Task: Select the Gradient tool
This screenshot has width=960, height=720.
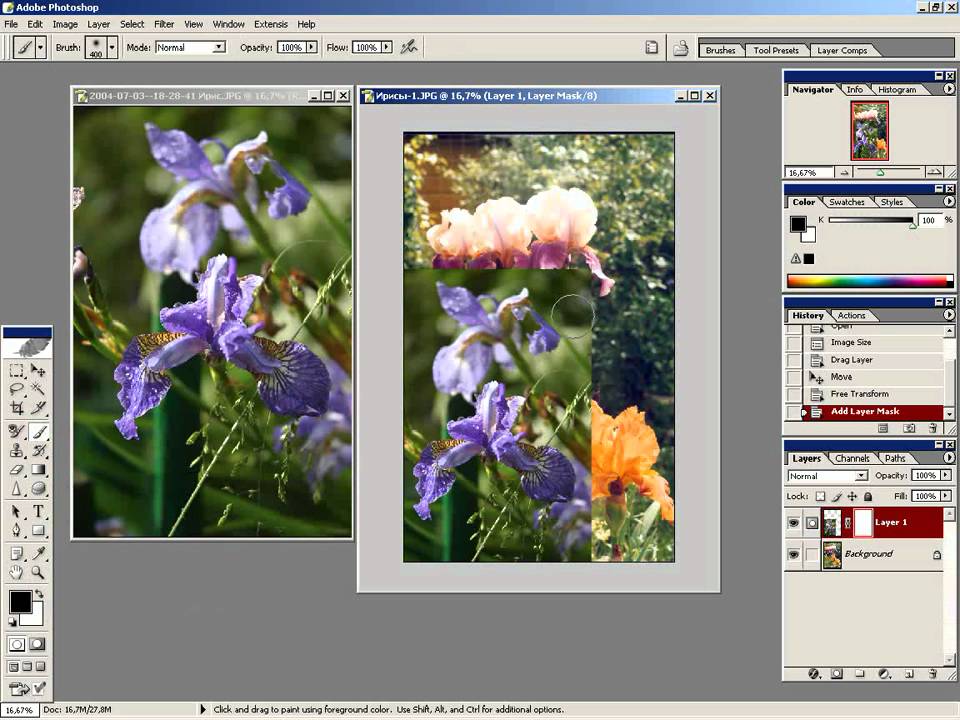Action: (x=38, y=470)
